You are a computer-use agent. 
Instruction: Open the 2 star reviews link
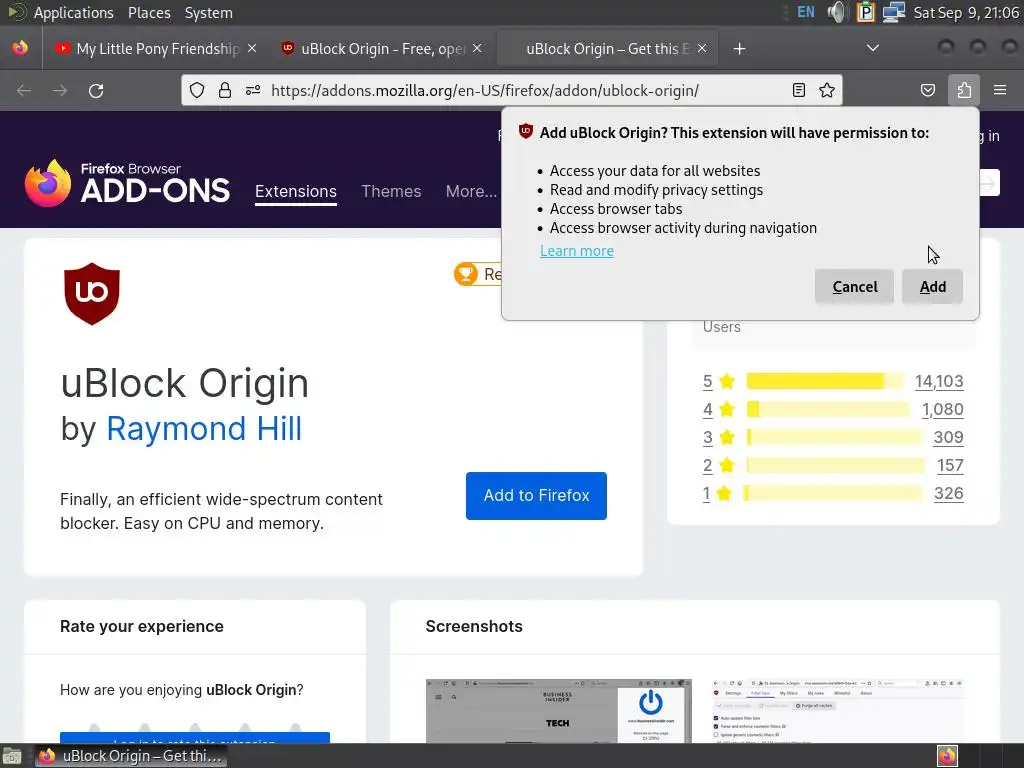707,466
